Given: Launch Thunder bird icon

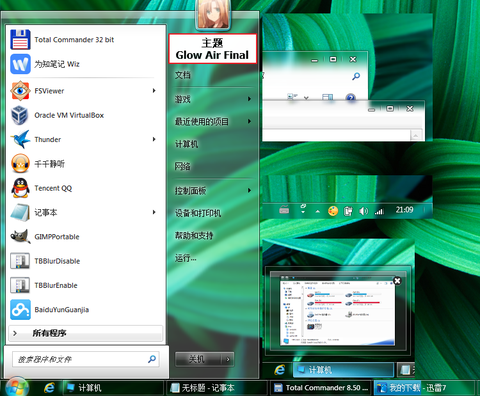Looking at the screenshot, I should pos(20,139).
